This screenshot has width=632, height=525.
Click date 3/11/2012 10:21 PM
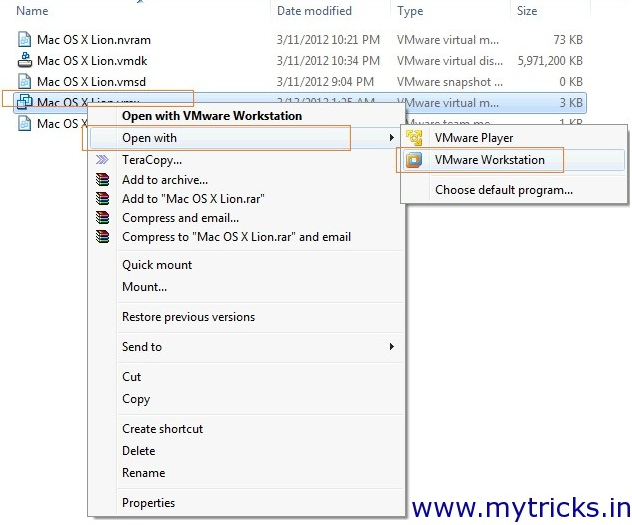(x=328, y=40)
